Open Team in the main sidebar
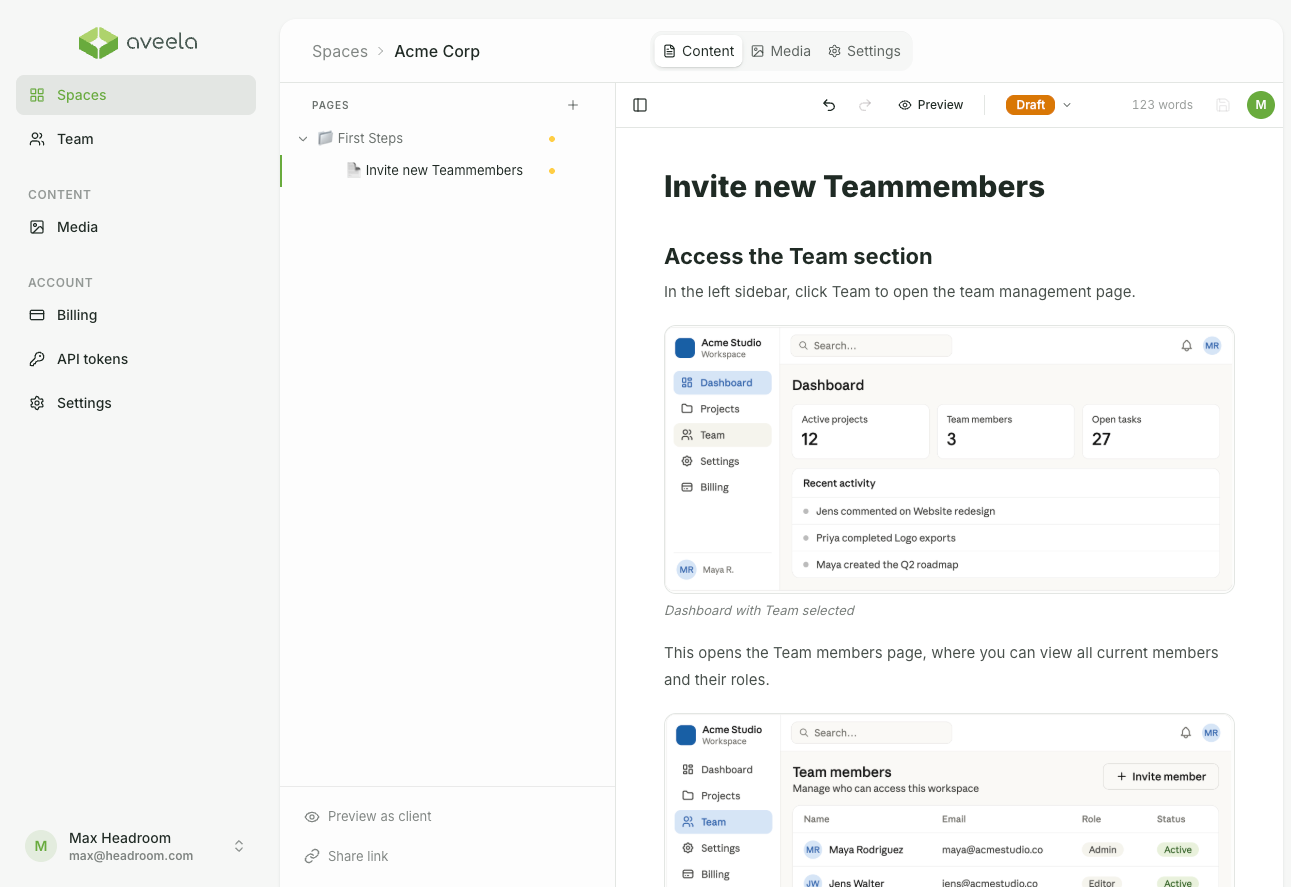The height and width of the screenshot is (887, 1291). [x=136, y=139]
